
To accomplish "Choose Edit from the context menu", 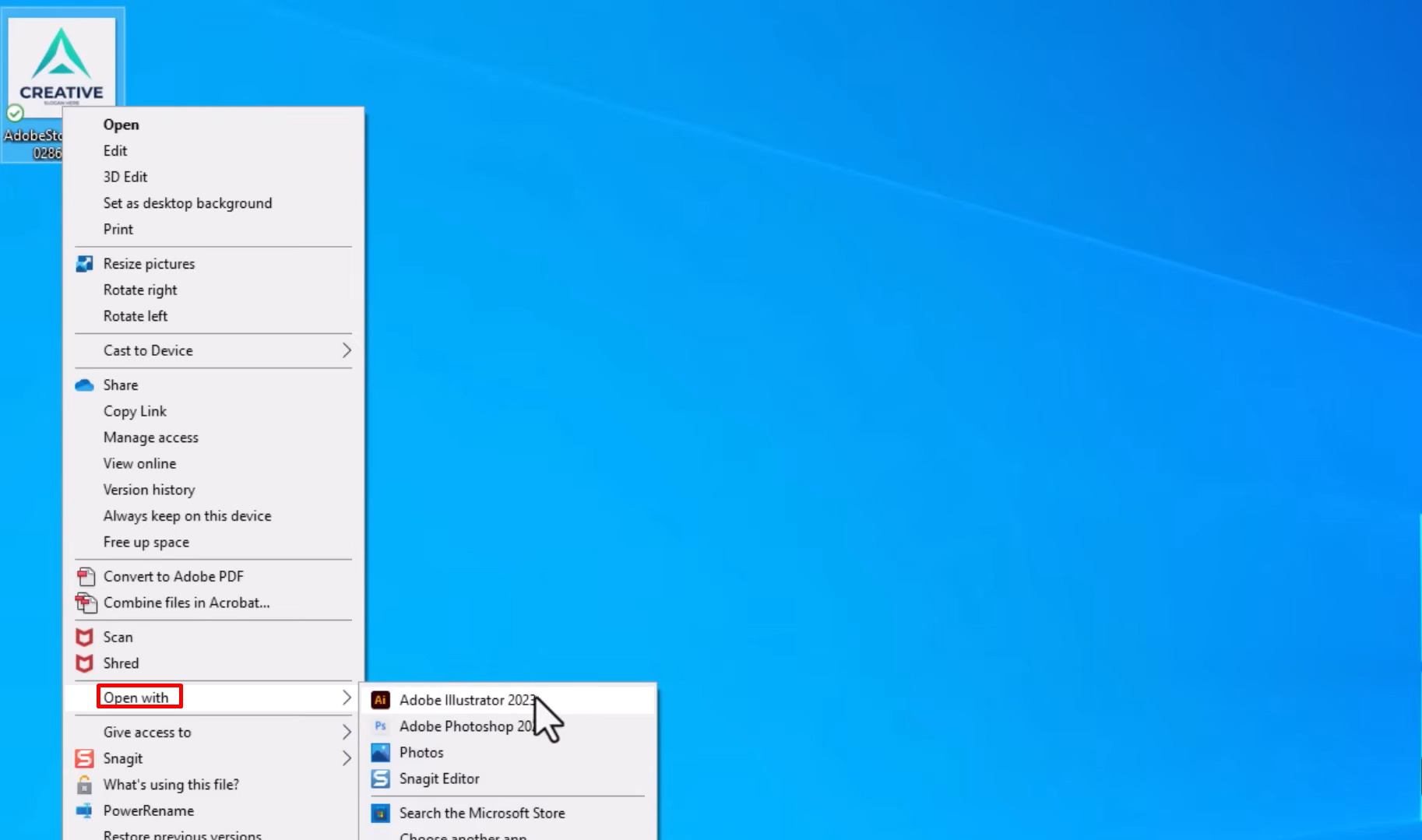I will point(115,151).
